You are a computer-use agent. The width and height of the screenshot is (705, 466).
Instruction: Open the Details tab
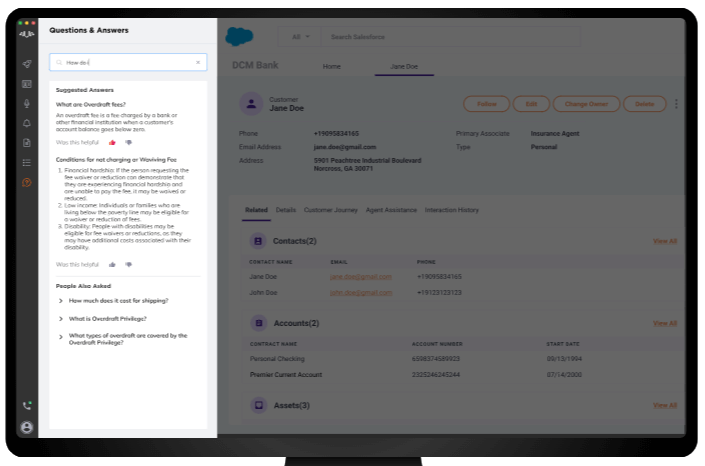point(286,210)
